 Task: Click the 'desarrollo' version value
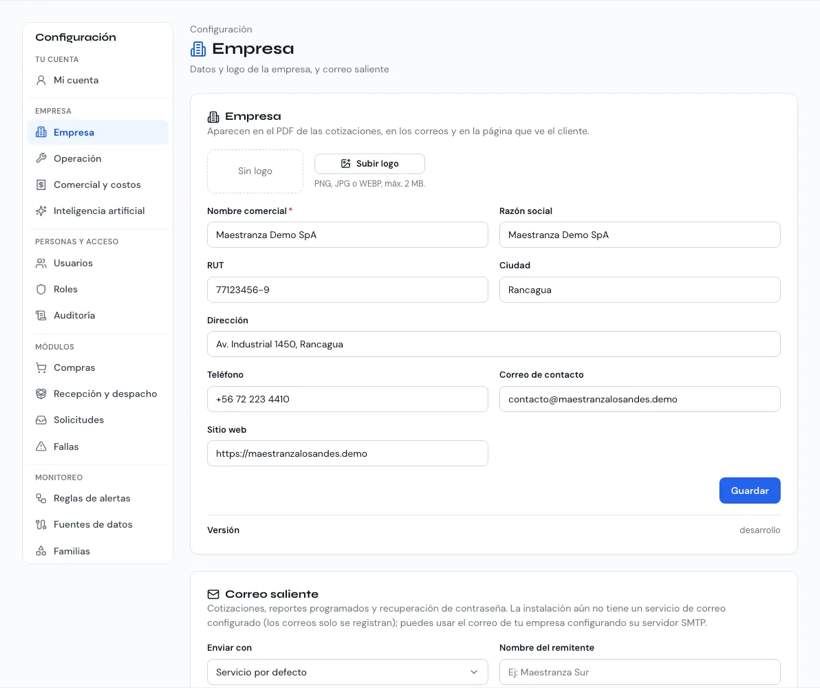click(x=759, y=530)
